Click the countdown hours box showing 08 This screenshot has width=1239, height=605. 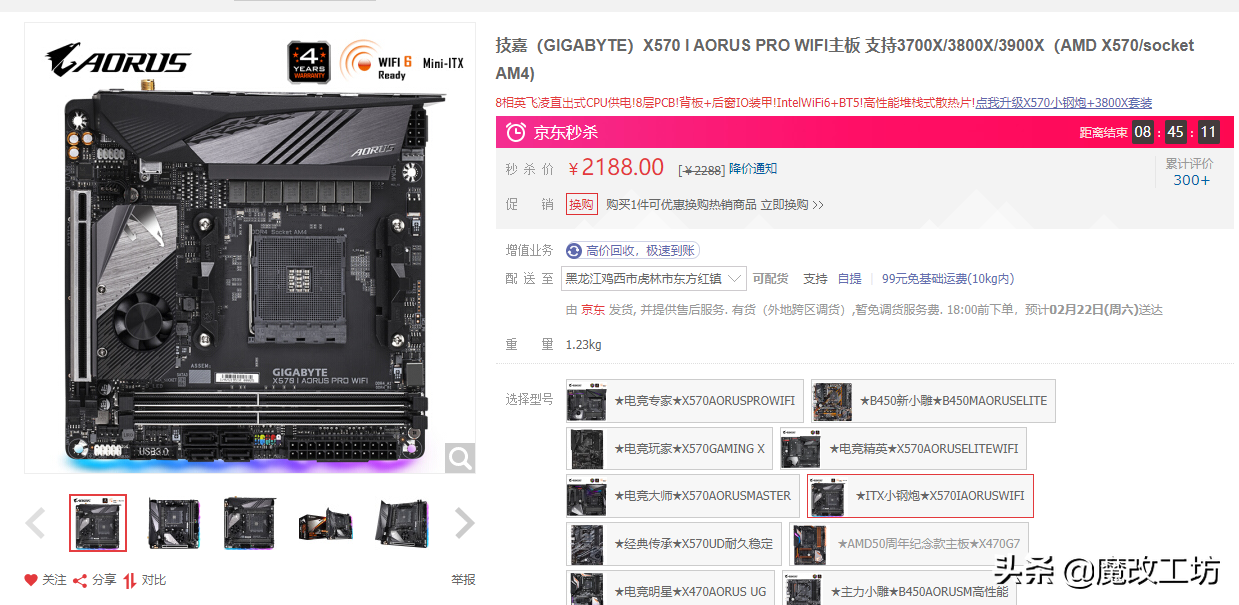point(1143,132)
